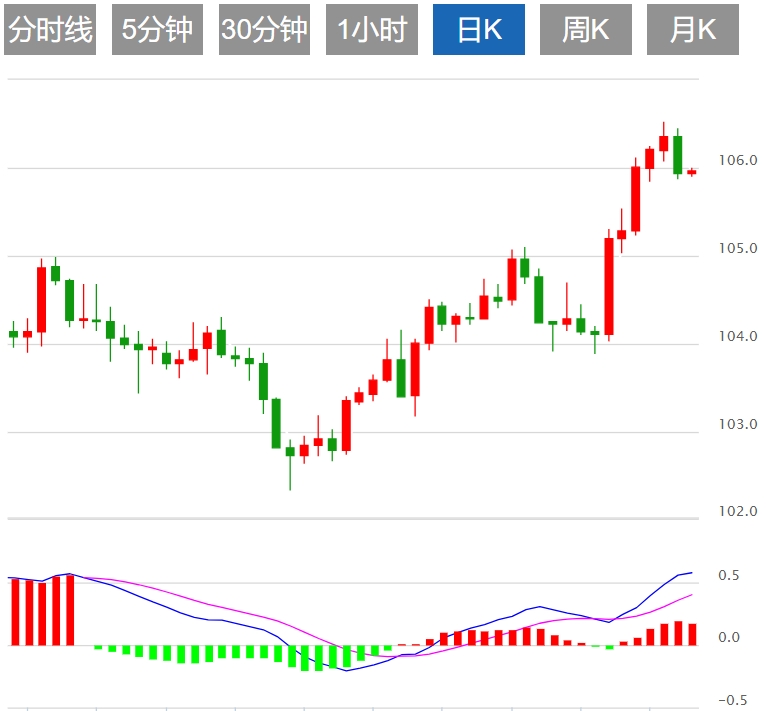Image resolution: width=766 pixels, height=711 pixels.
Task: Select the 日K daily candlestick tab
Action: (x=479, y=29)
